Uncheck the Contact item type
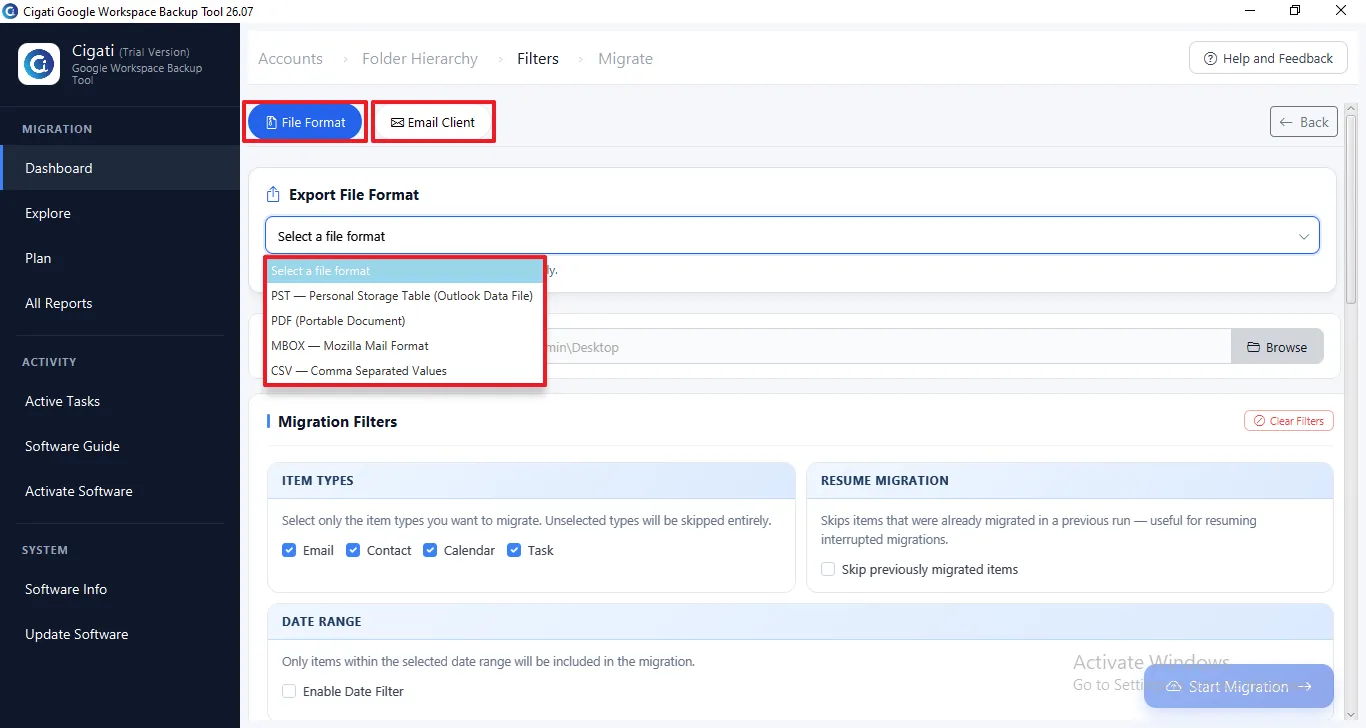This screenshot has width=1366, height=728. [x=353, y=550]
